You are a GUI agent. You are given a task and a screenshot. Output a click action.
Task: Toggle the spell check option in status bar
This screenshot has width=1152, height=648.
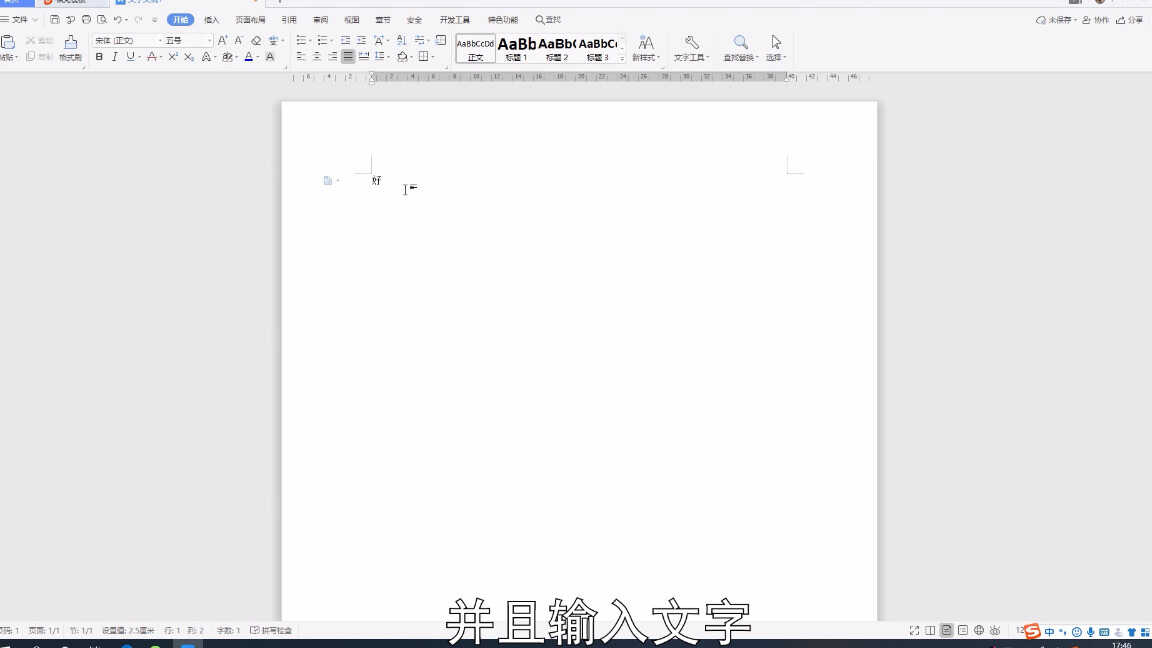tap(271, 630)
